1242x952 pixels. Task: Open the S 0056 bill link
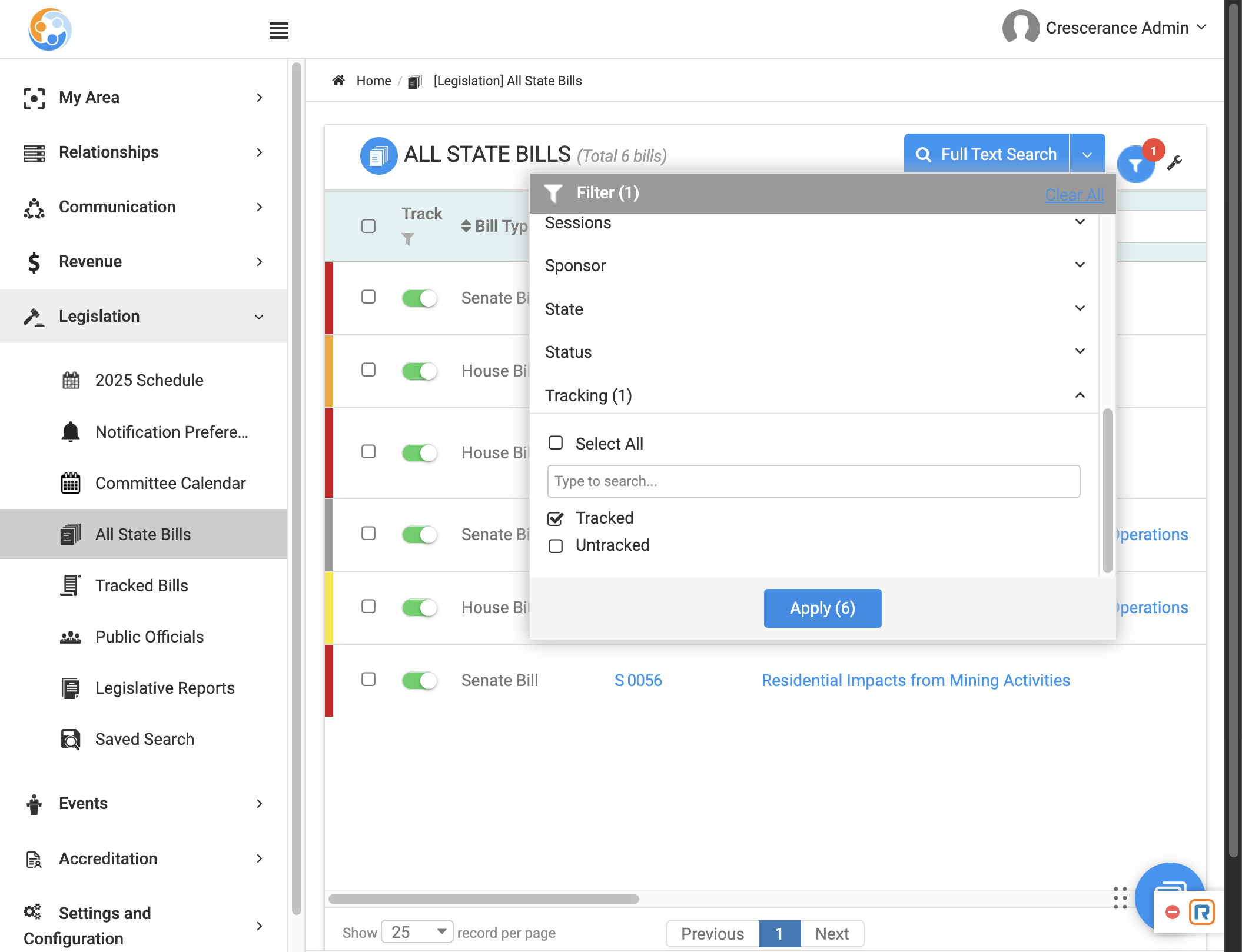pos(638,681)
